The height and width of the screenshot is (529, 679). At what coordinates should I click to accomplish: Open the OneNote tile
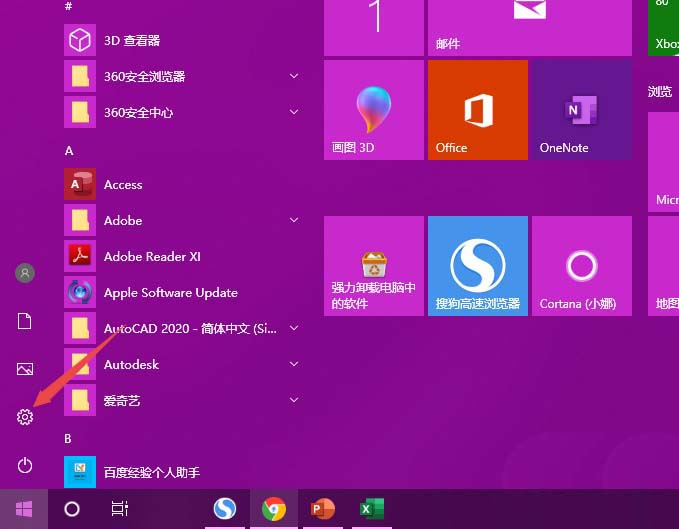pyautogui.click(x=582, y=110)
